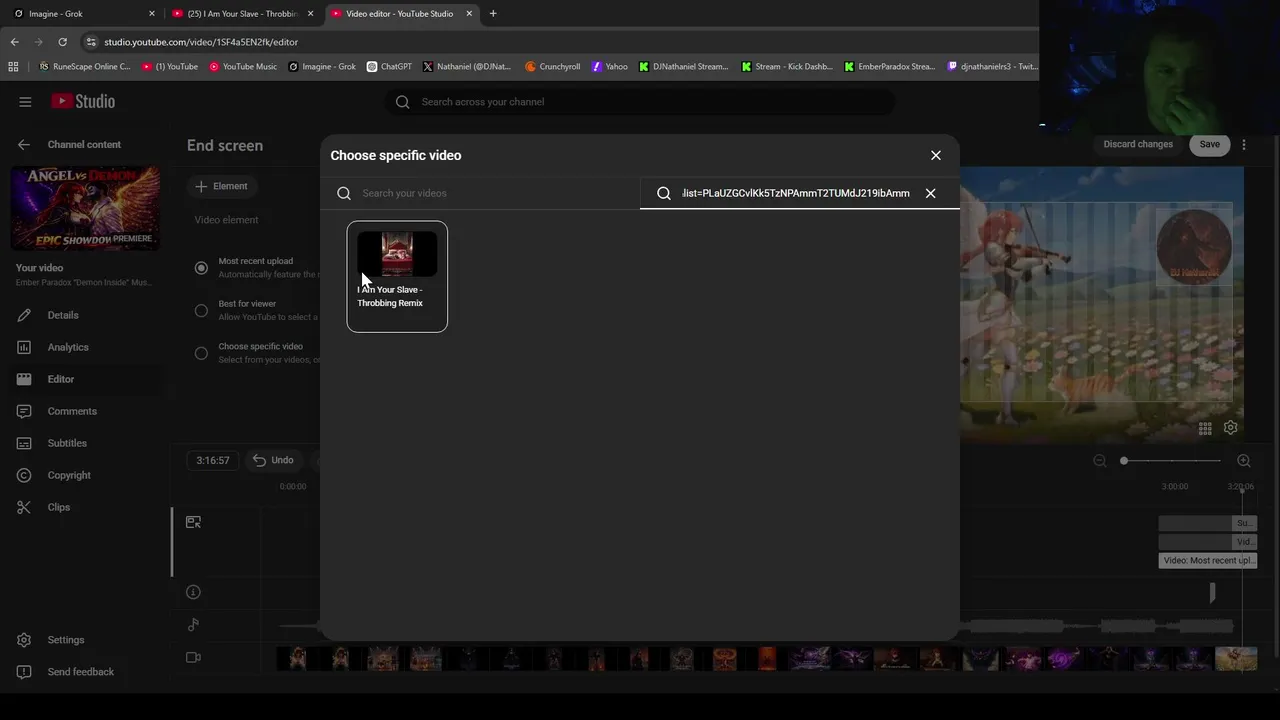This screenshot has width=1280, height=720.
Task: Open the three-dot options menu beside Save
Action: coord(1244,145)
